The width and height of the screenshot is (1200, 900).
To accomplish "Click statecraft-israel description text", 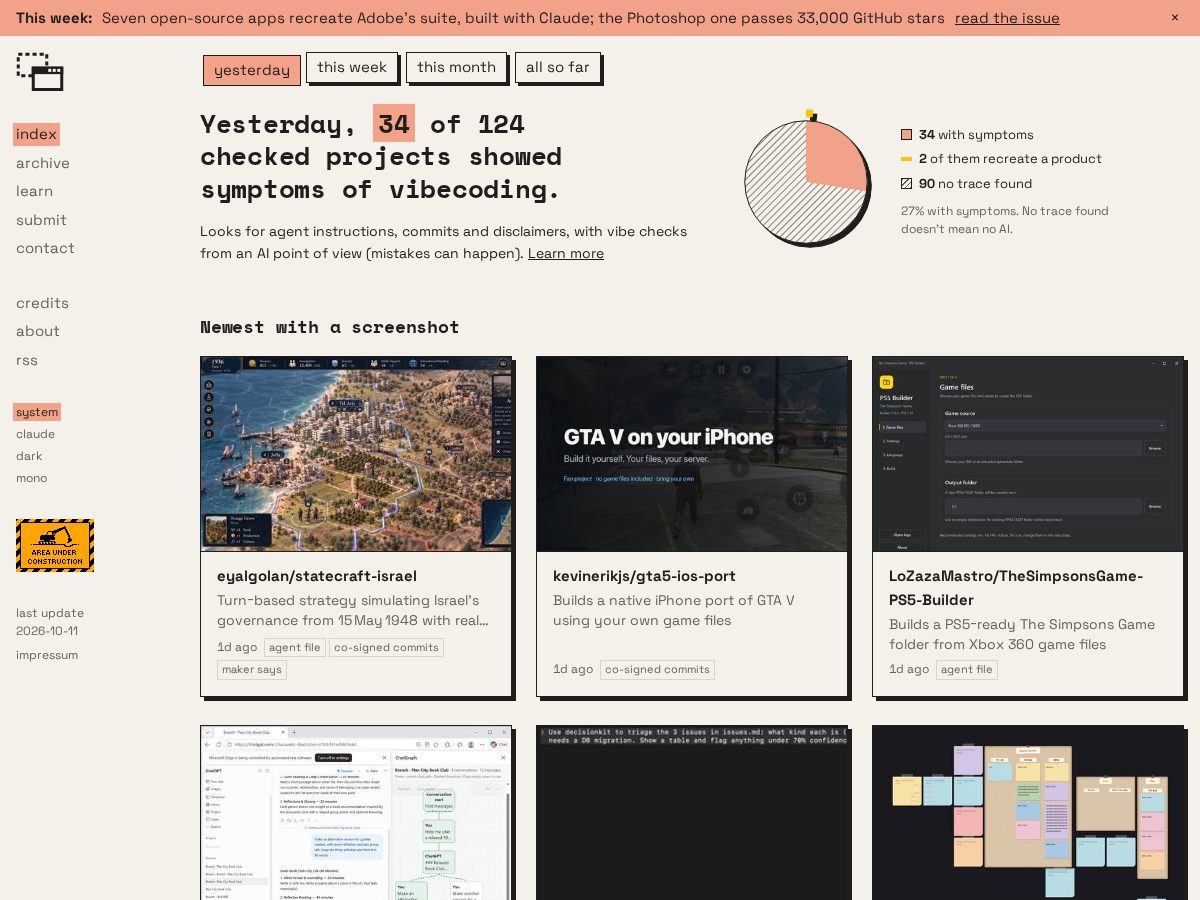I will click(352, 610).
